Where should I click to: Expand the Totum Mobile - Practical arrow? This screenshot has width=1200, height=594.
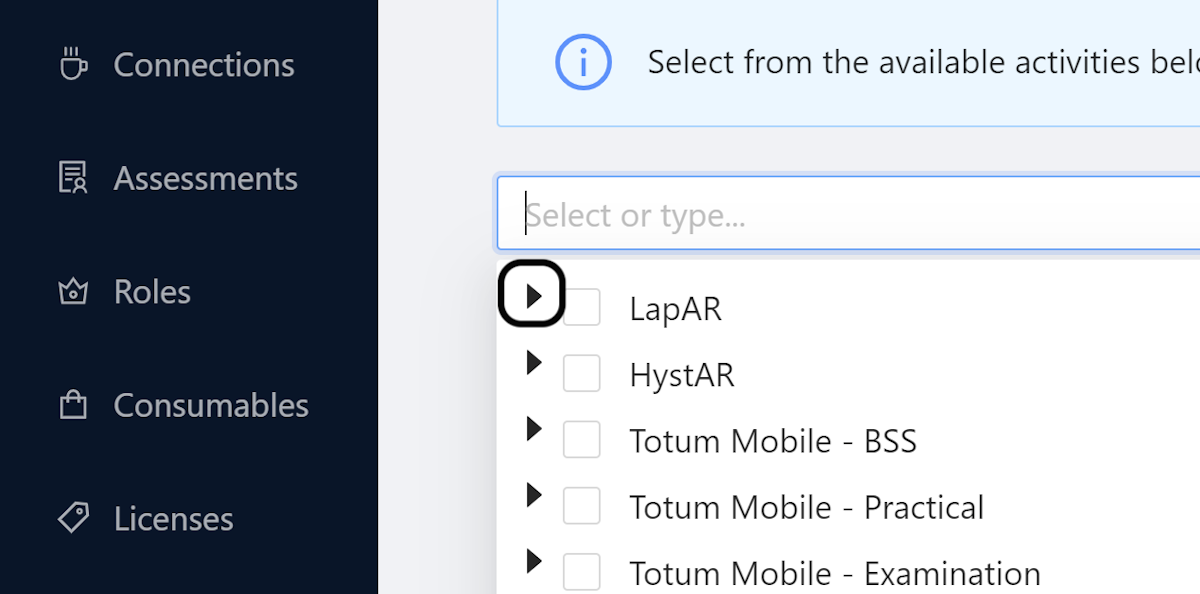pyautogui.click(x=533, y=495)
